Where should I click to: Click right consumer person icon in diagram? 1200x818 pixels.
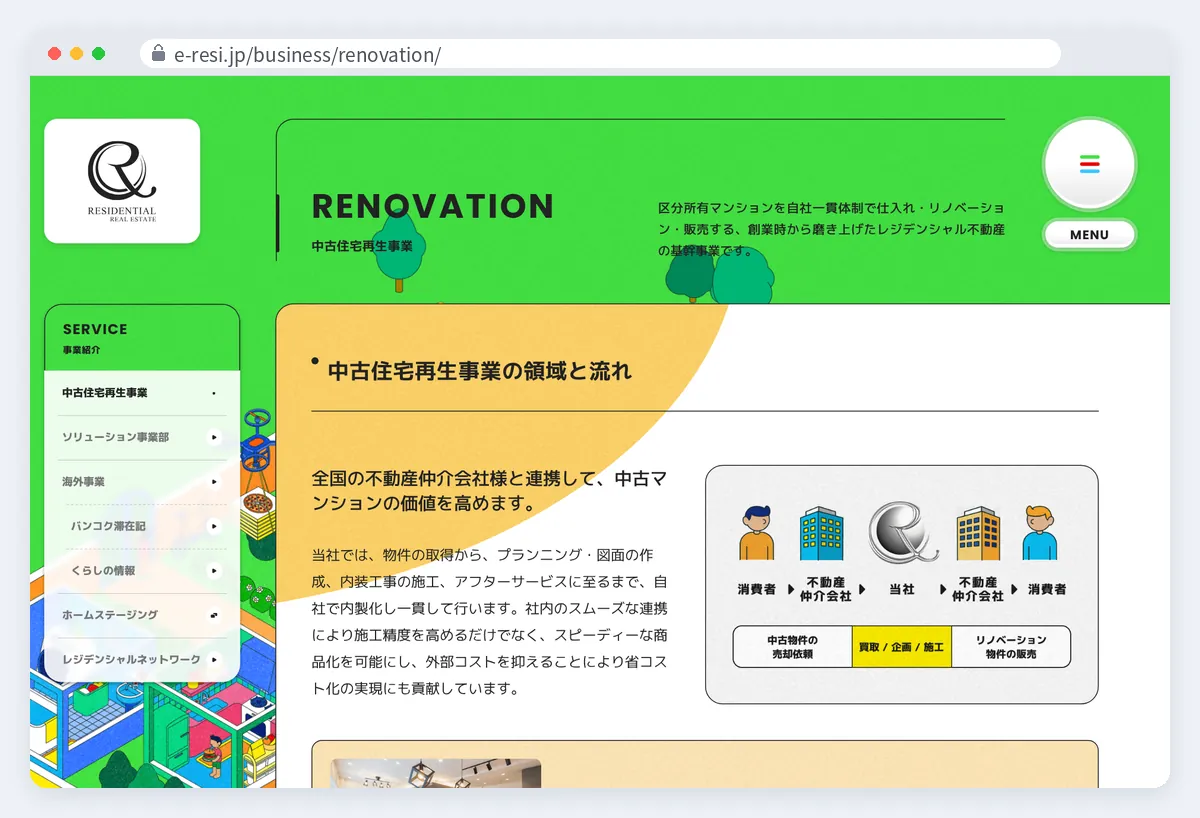coord(1040,533)
